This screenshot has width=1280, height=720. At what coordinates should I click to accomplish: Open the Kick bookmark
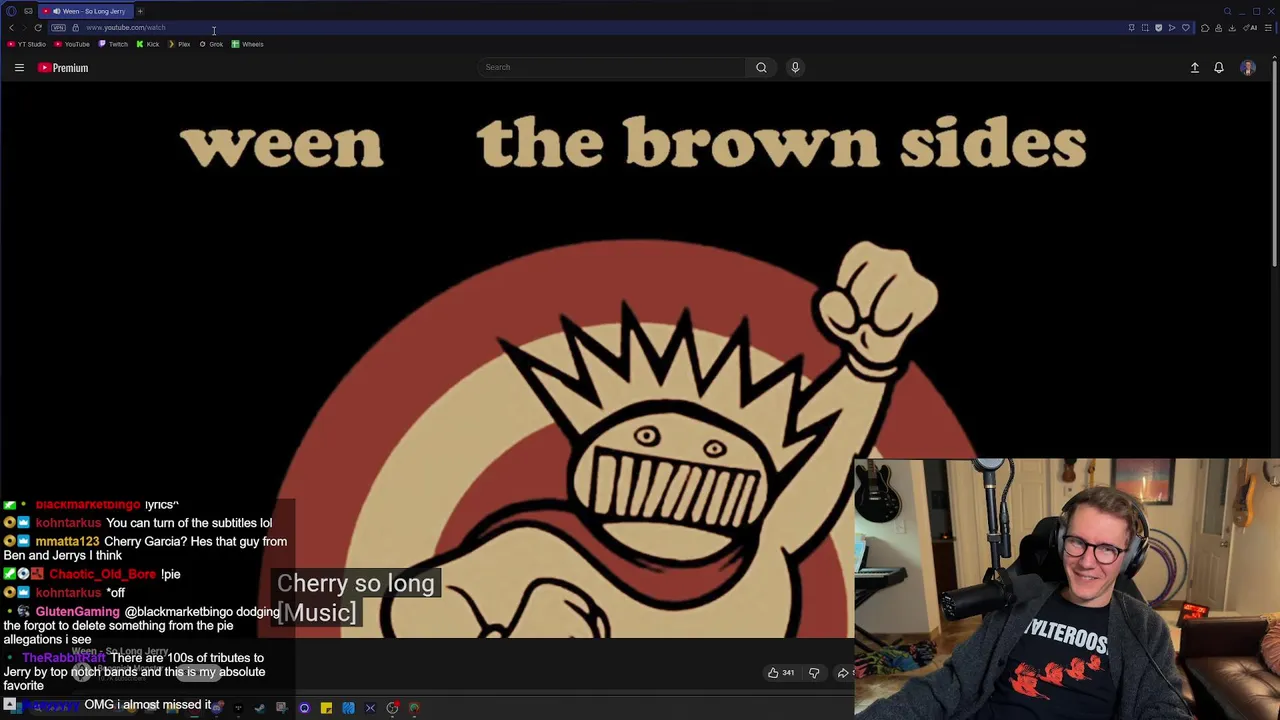coord(148,44)
